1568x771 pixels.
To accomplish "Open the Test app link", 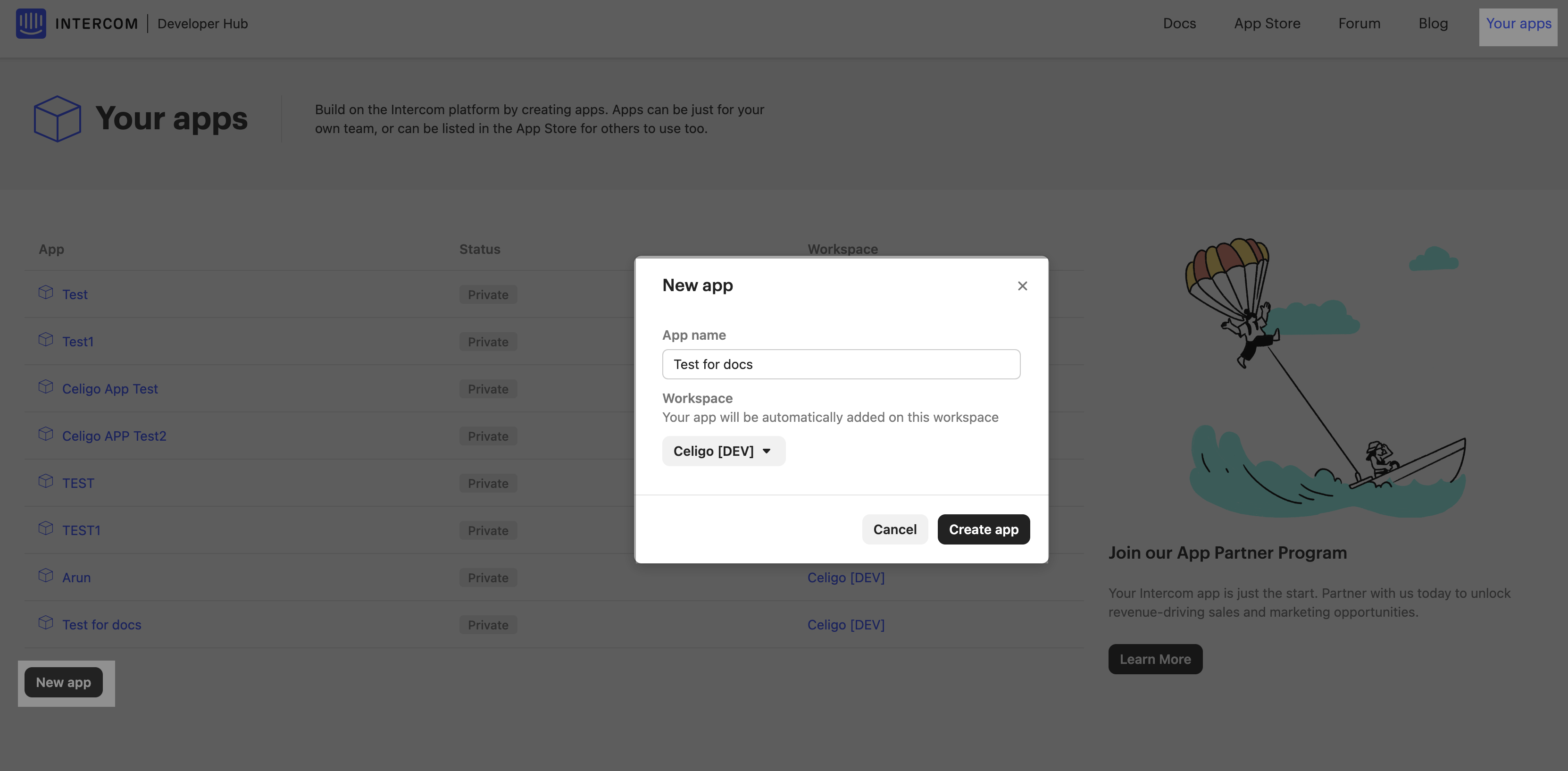I will [75, 295].
